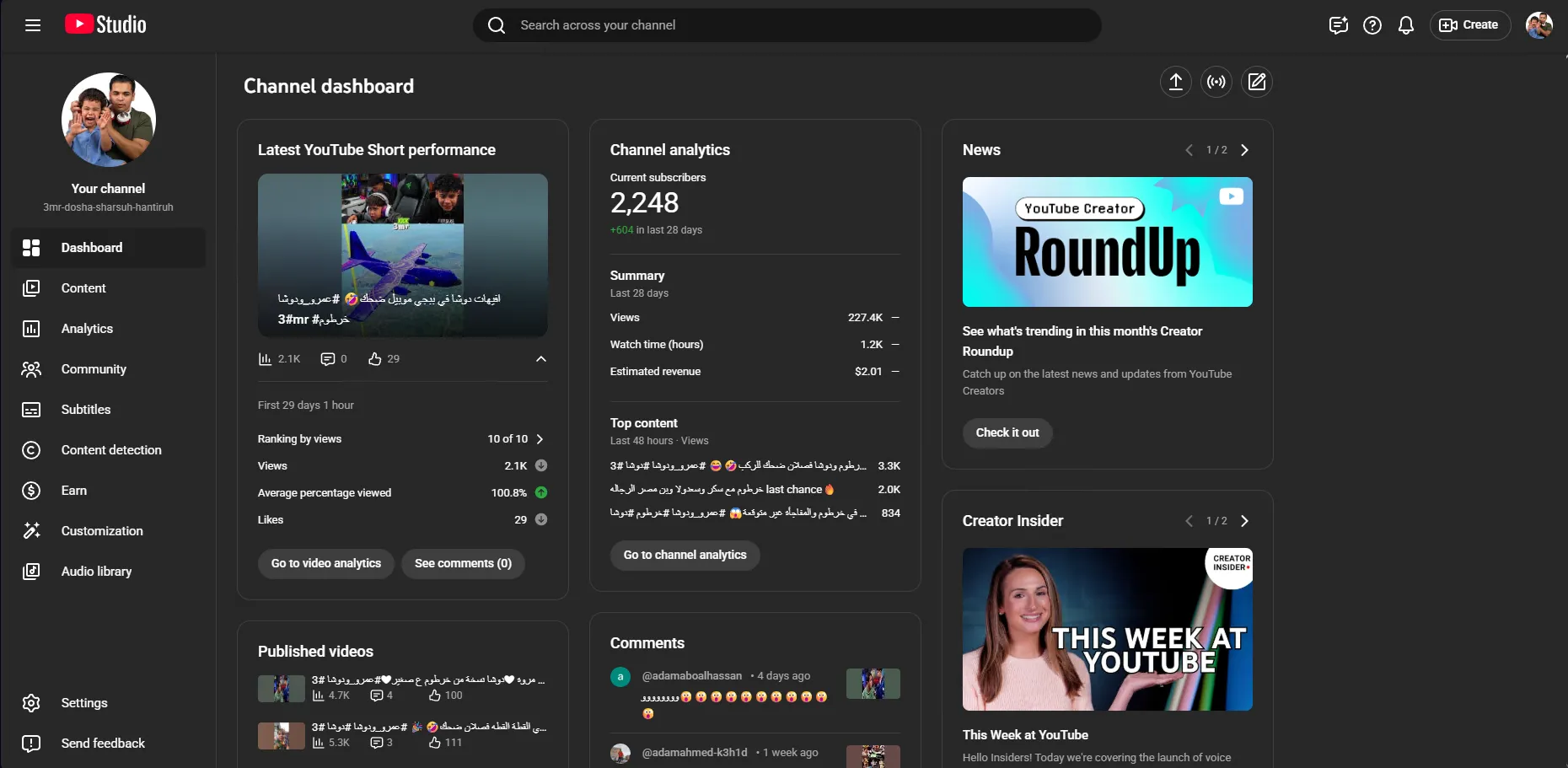
Task: Open the Help question mark icon
Action: pyautogui.click(x=1372, y=25)
